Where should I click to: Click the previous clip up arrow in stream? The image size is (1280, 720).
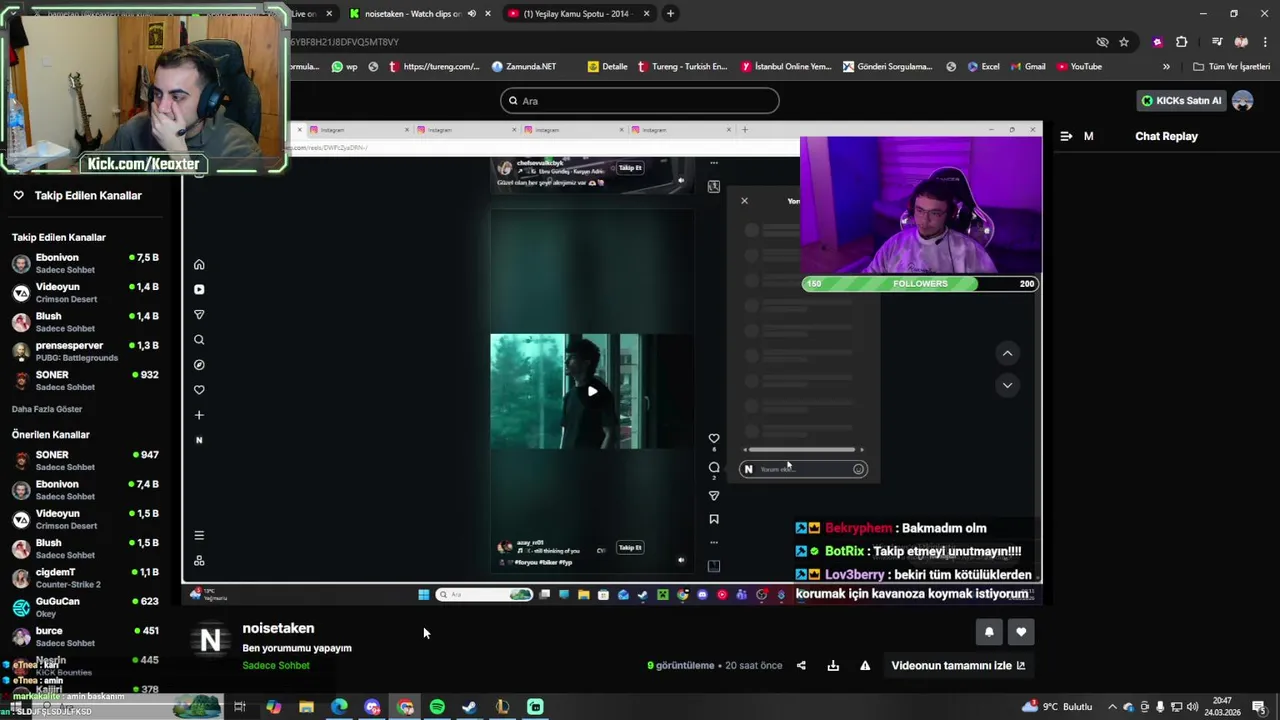tap(1007, 353)
